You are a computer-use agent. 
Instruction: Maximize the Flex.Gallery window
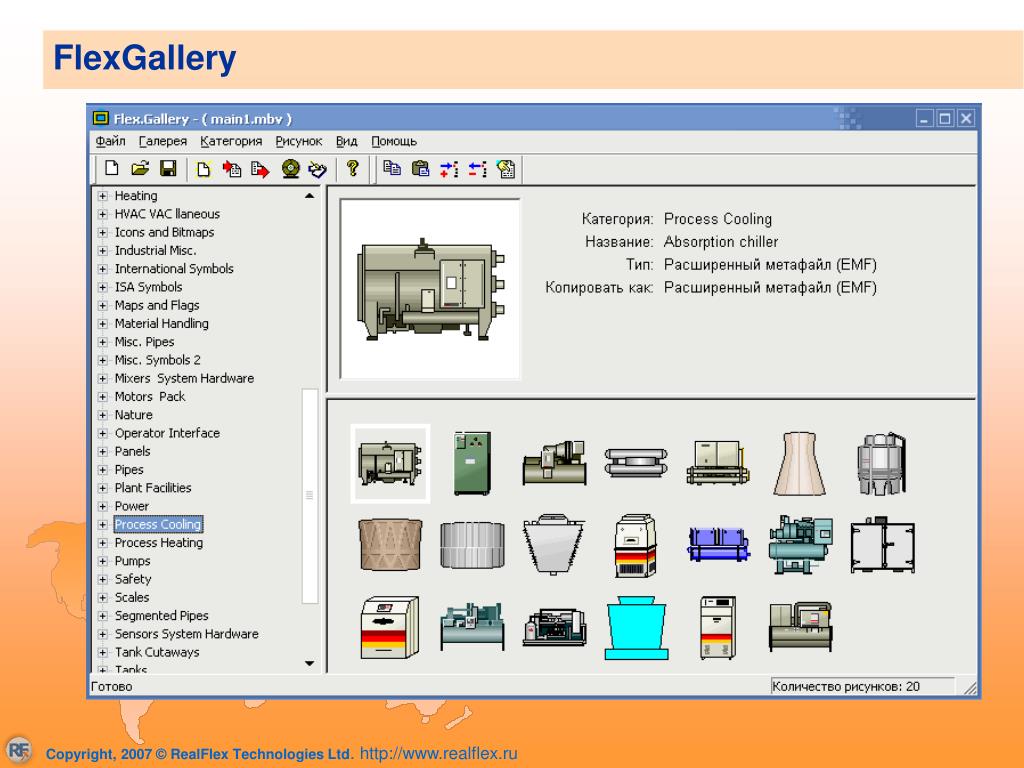coord(945,119)
